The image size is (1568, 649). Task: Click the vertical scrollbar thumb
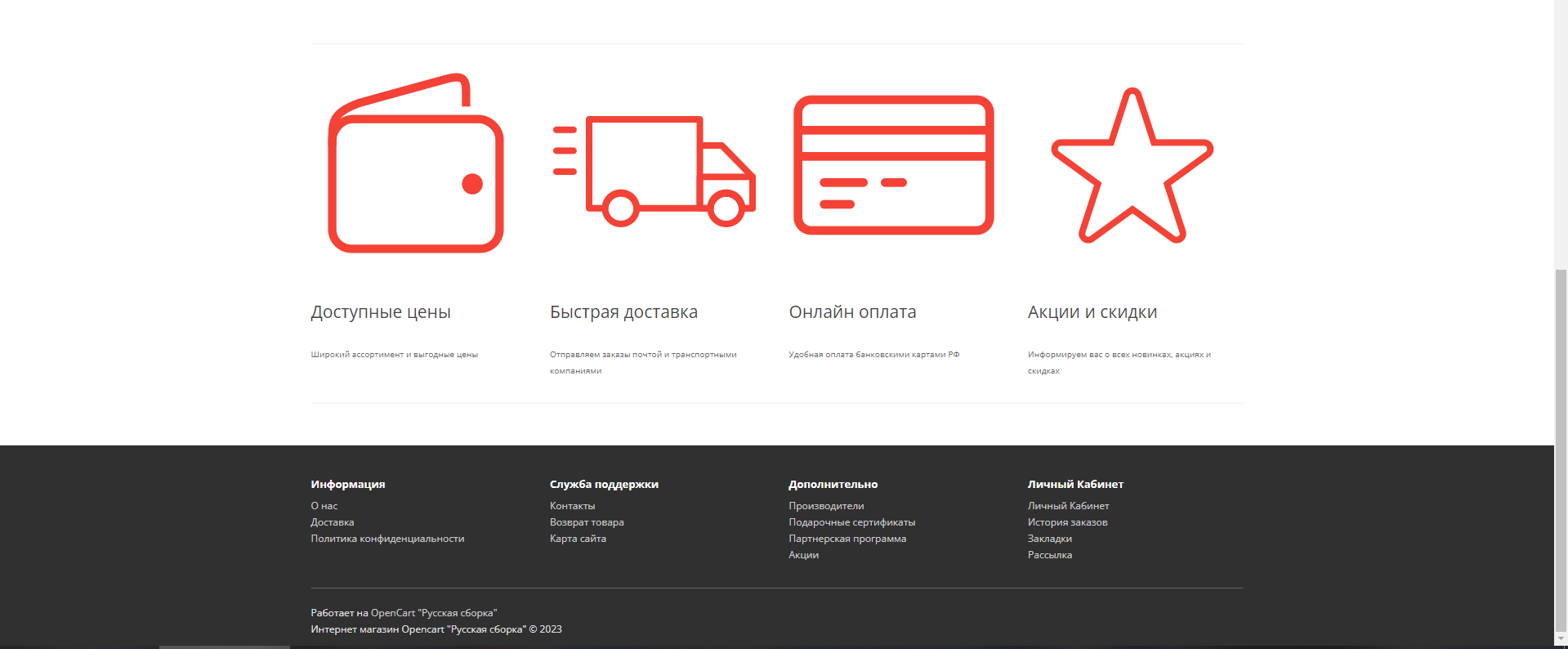[x=1561, y=450]
